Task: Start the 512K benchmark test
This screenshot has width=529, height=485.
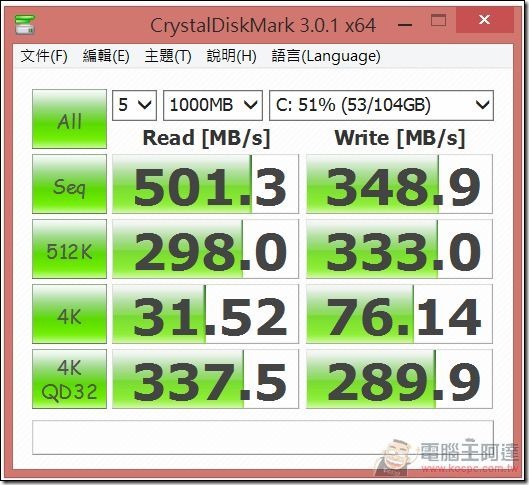Action: tap(69, 249)
